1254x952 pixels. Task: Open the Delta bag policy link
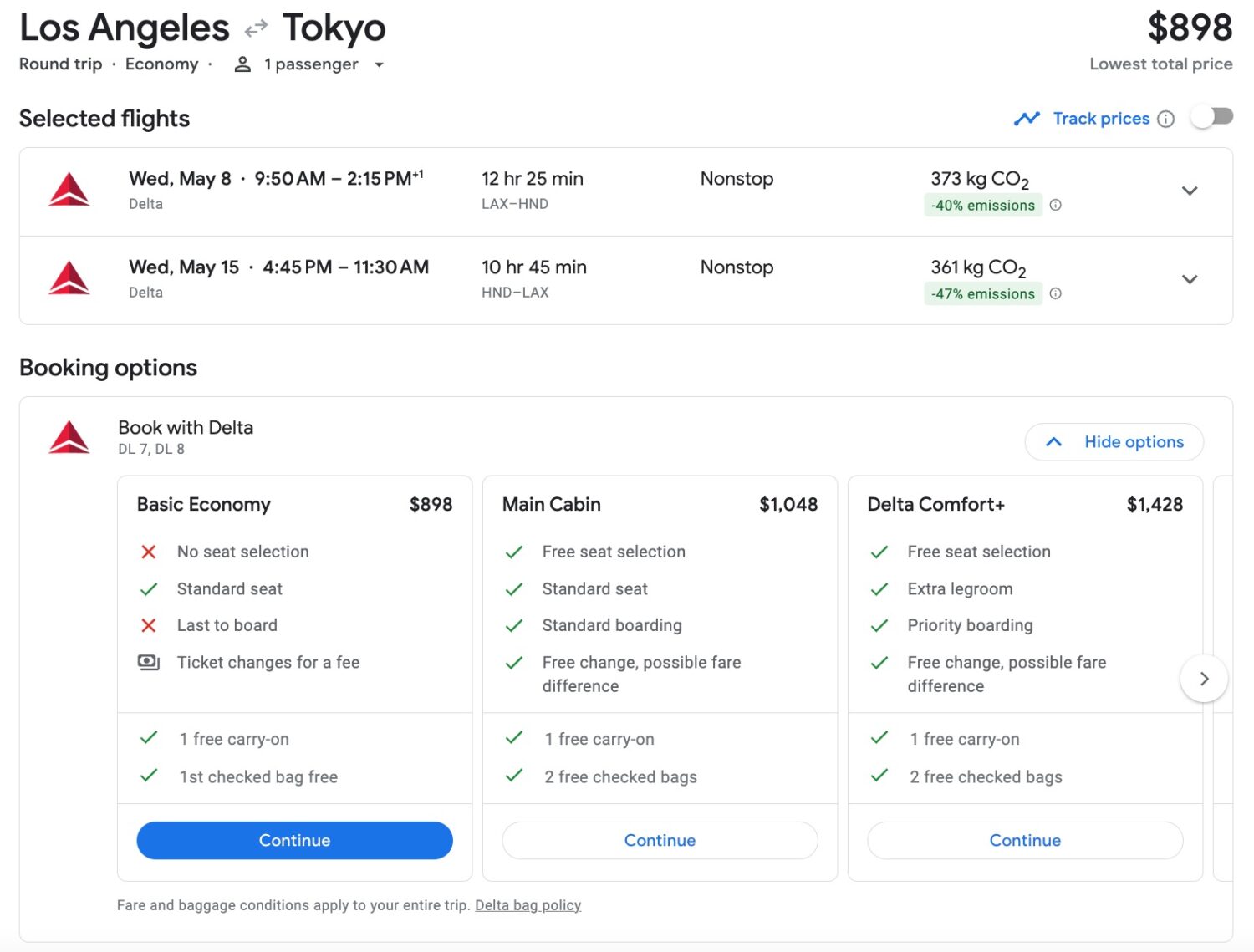(x=528, y=904)
